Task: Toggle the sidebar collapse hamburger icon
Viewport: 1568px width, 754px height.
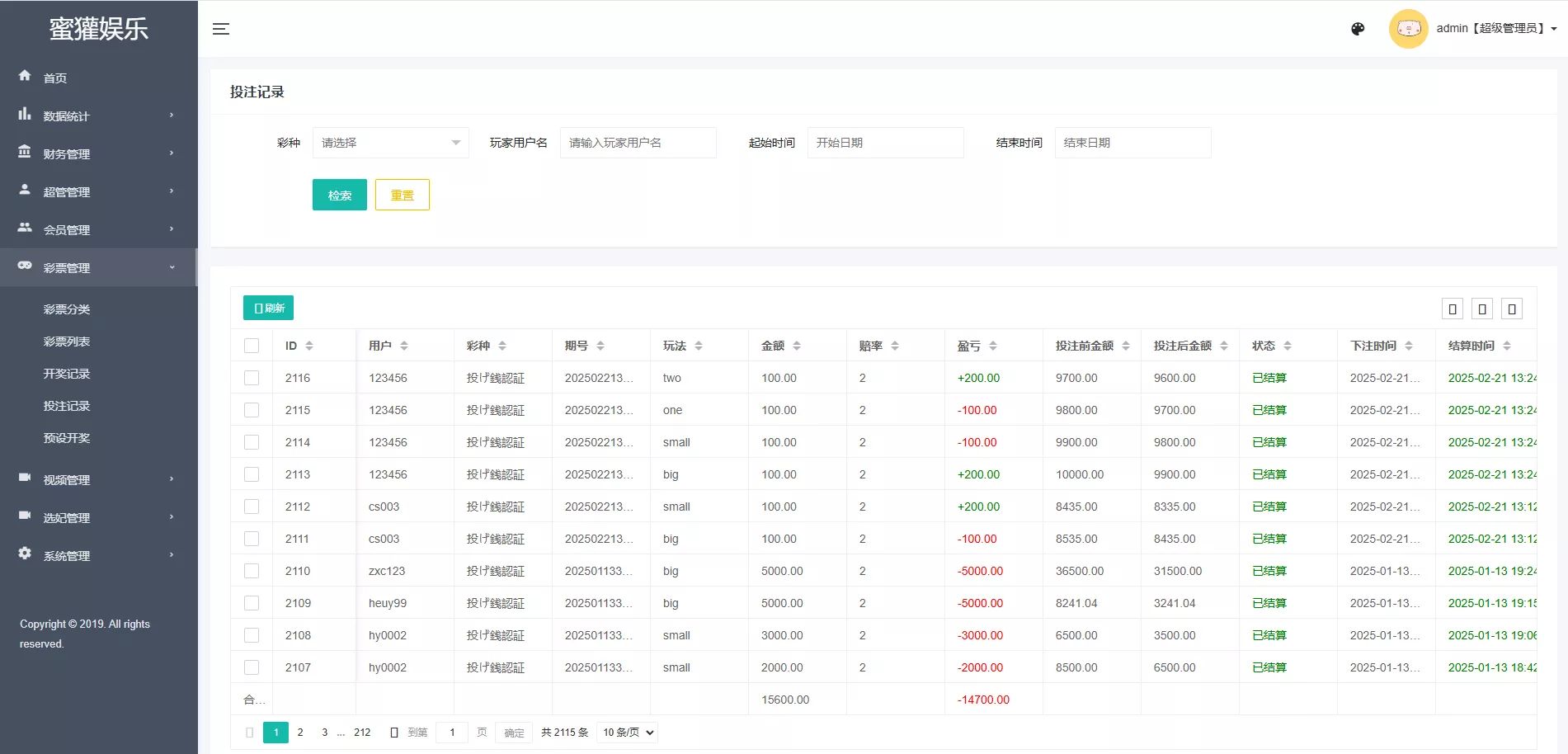Action: 220,29
